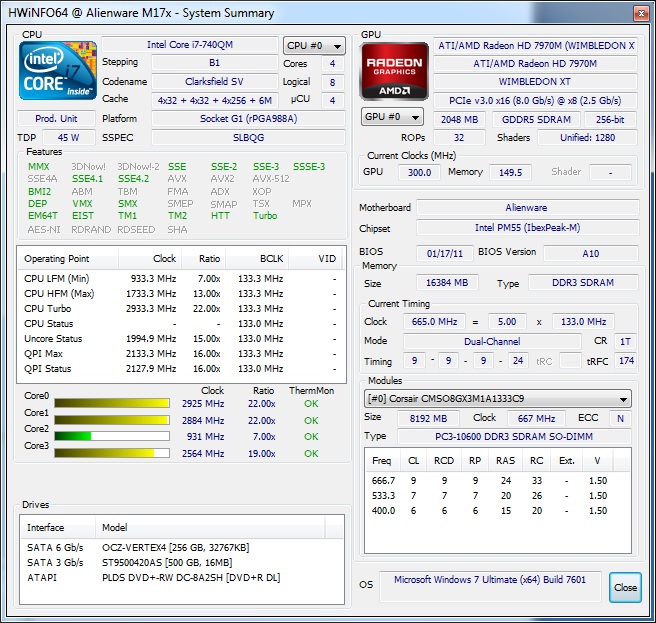Click the Core0 usage bar
This screenshot has height=623, width=656.
[112, 403]
